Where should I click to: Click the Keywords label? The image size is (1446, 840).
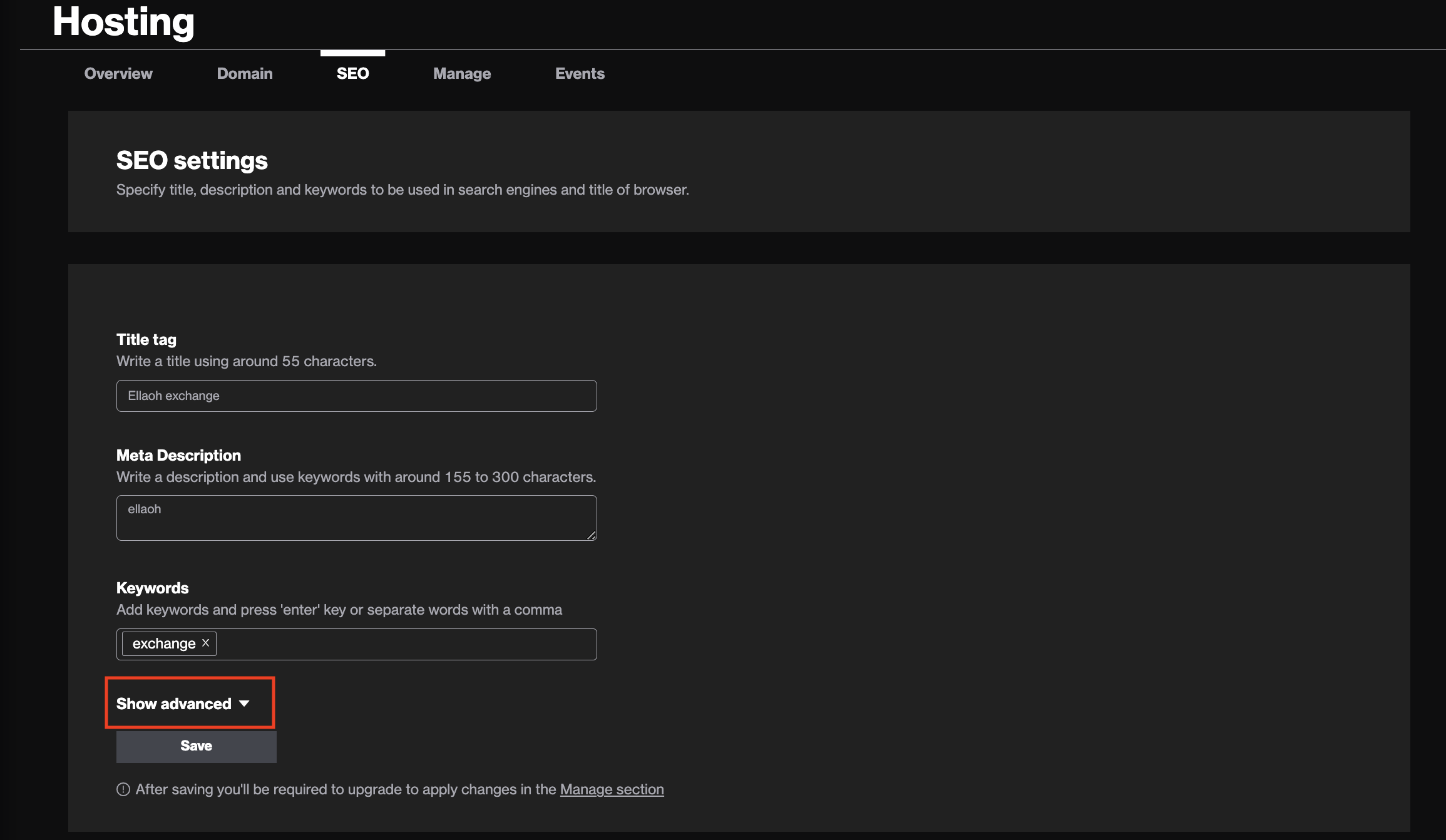pos(152,588)
